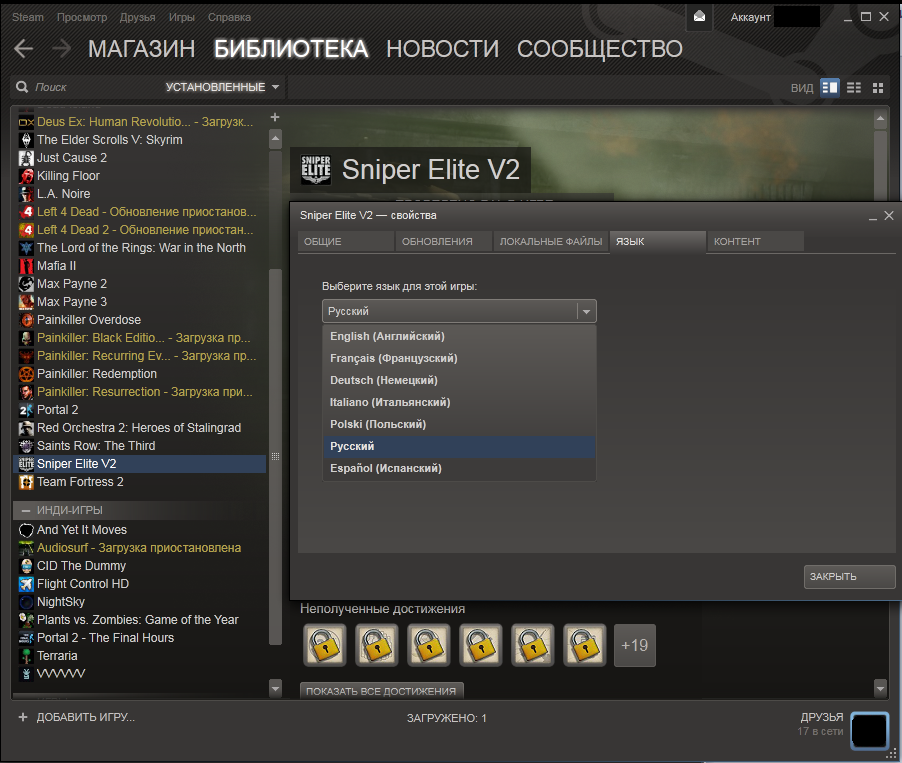The width and height of the screenshot is (902, 763).
Task: Select Saints Row: The Third
Action: coord(139,446)
